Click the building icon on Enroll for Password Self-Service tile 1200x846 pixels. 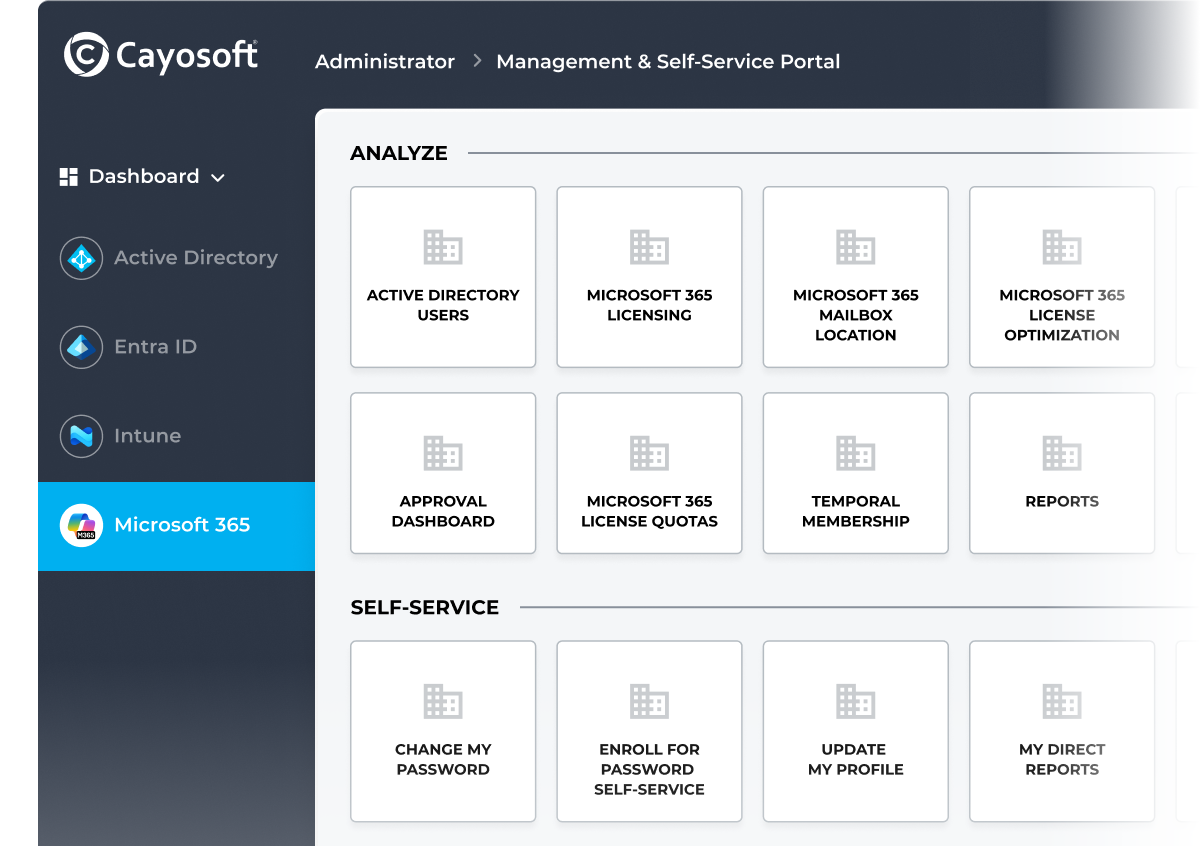pyautogui.click(x=649, y=701)
